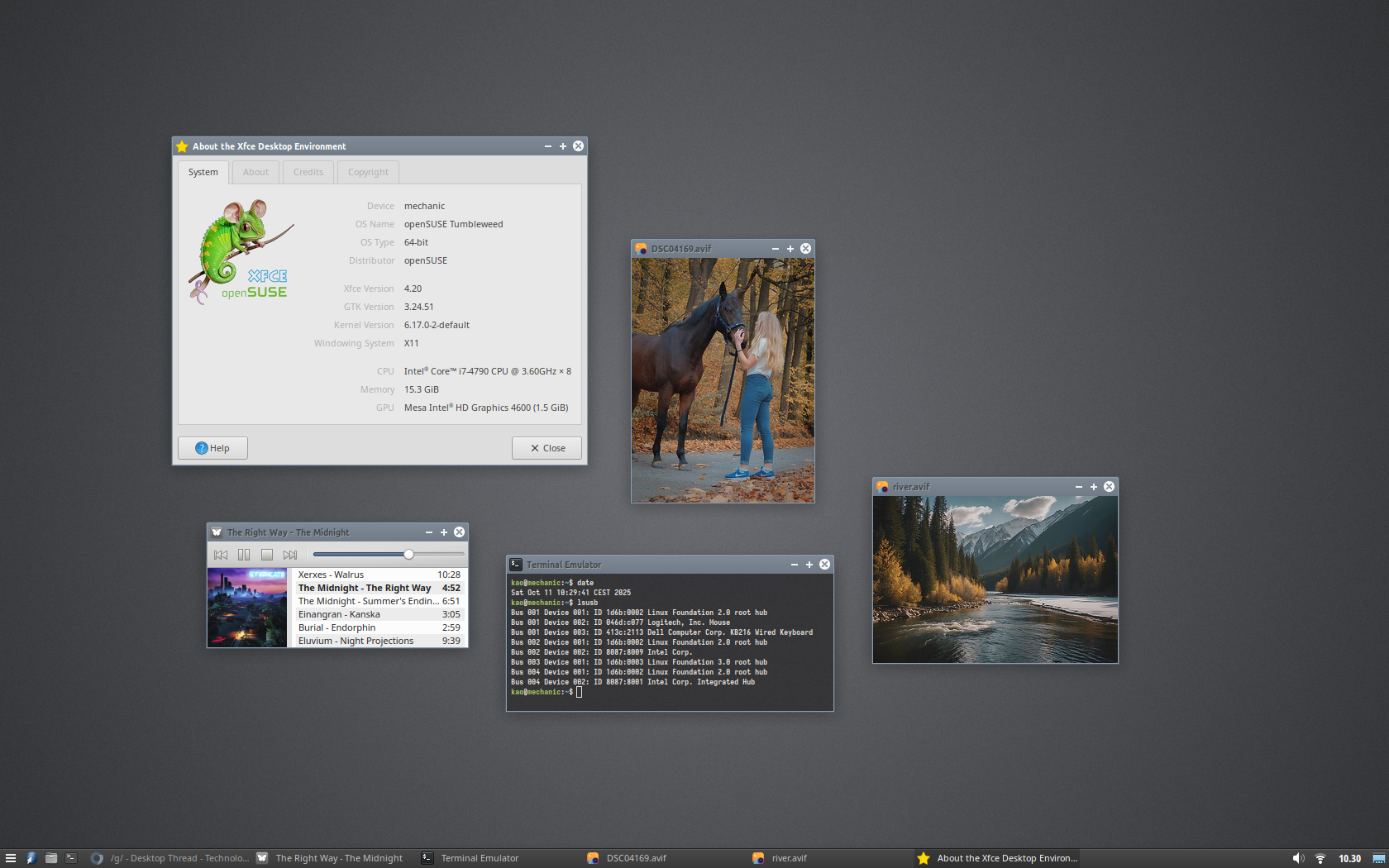Open the Wi-Fi network indicator
The width and height of the screenshot is (1389, 868).
(1320, 858)
